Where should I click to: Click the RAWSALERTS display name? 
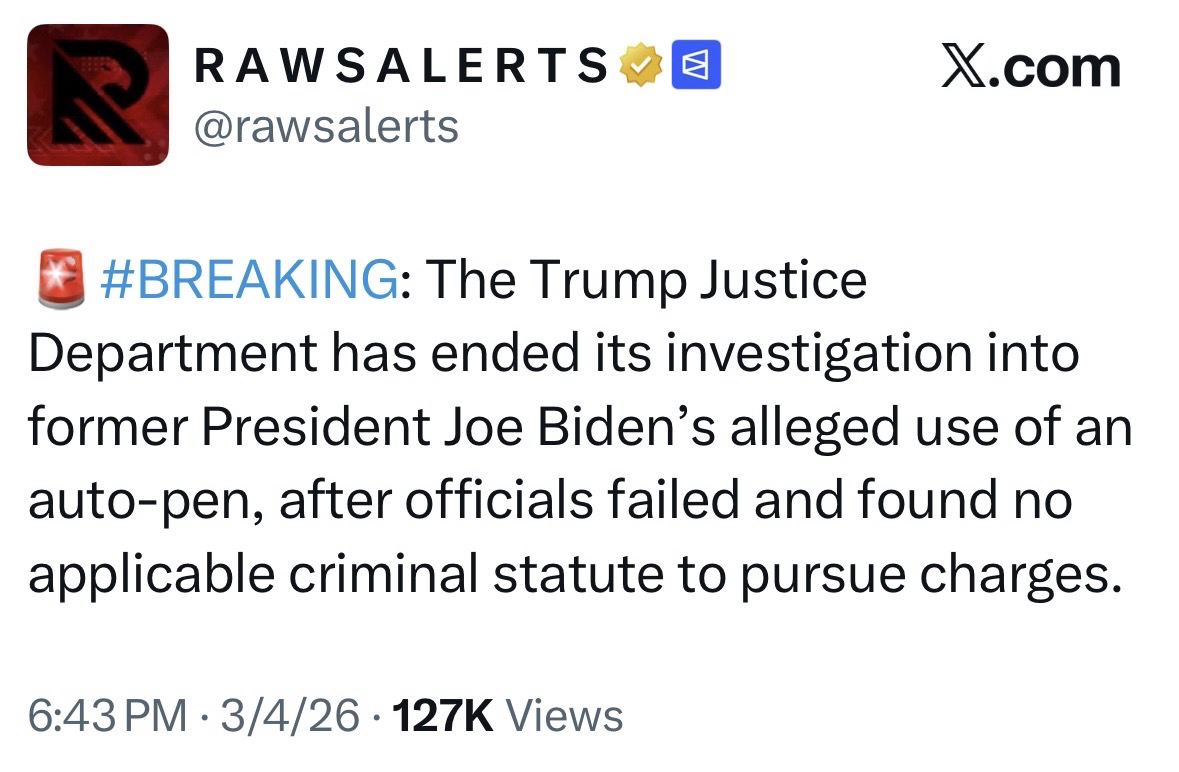(400, 68)
